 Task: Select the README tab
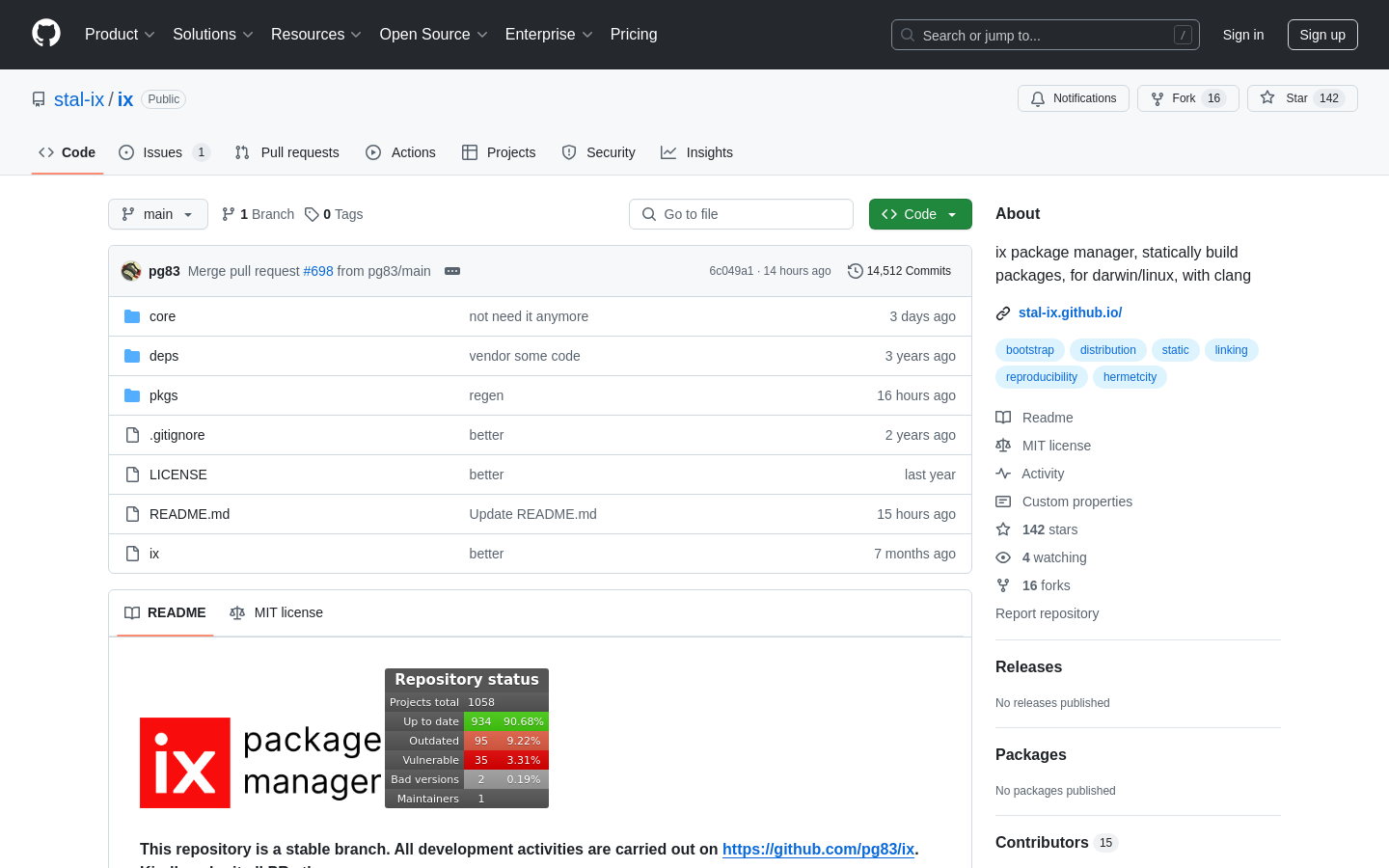(x=165, y=612)
